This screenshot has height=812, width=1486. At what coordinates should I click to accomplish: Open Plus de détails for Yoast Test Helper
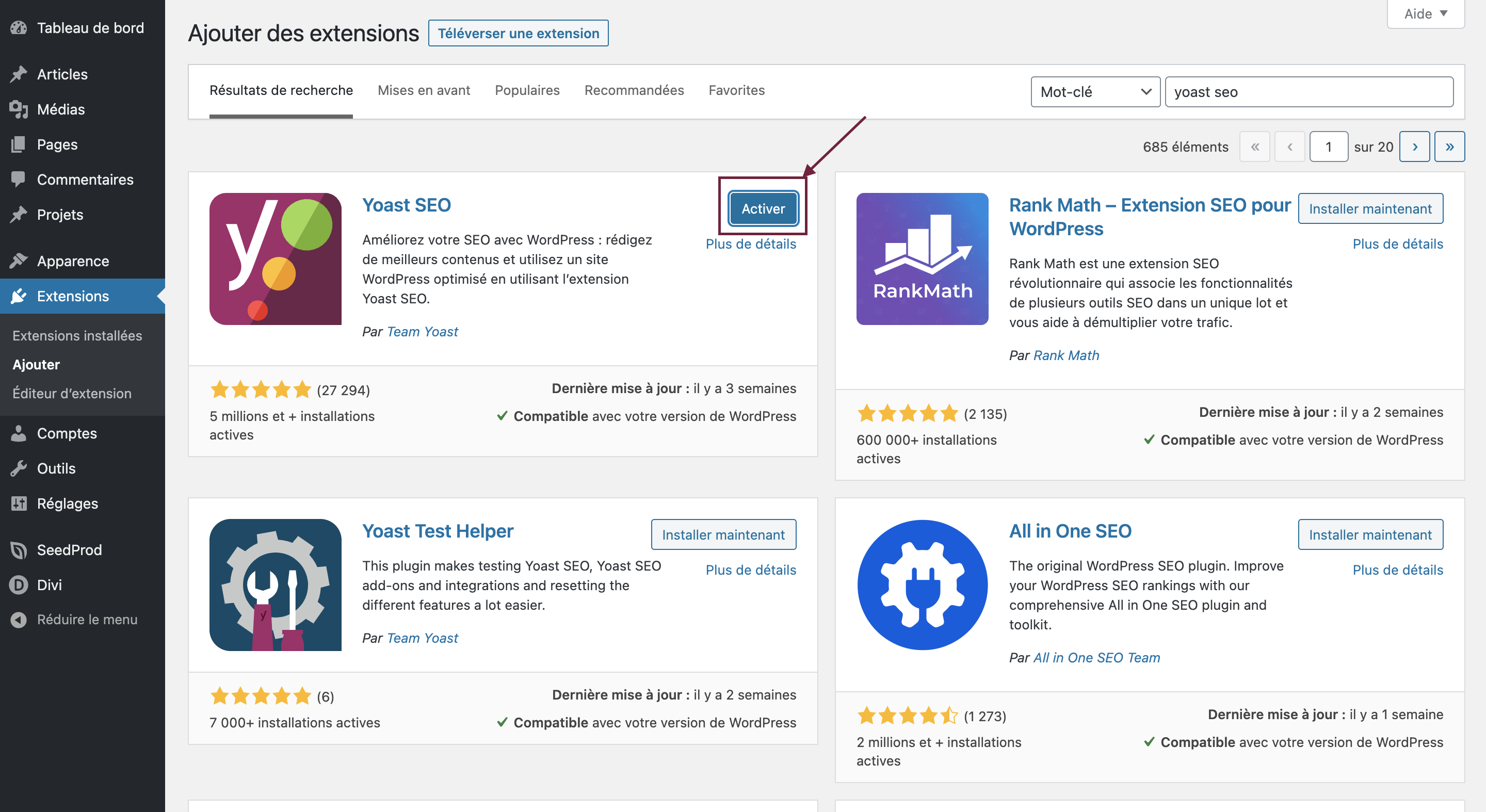tap(751, 570)
